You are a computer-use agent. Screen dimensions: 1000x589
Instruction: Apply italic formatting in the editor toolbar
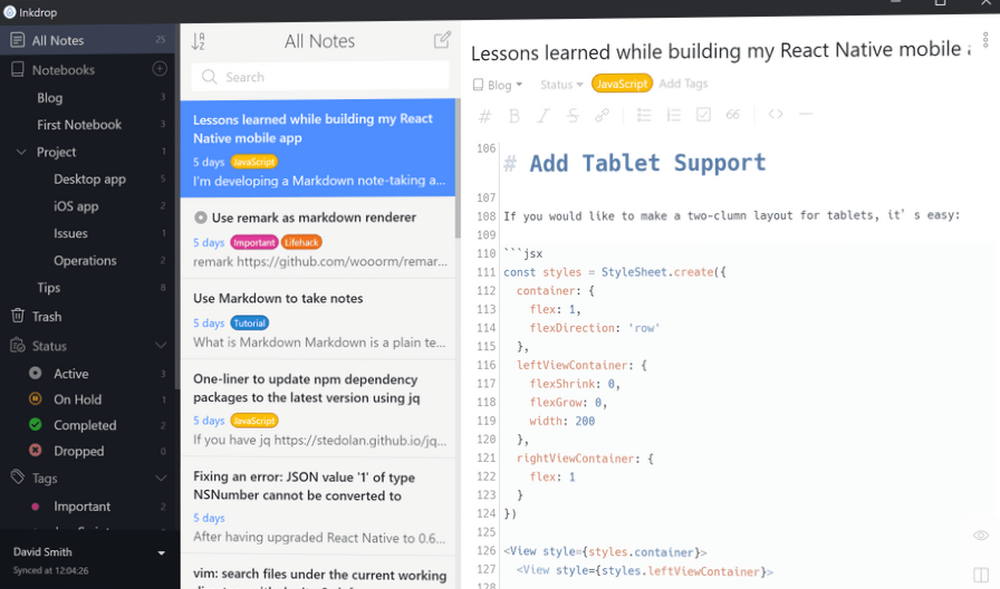tap(543, 115)
